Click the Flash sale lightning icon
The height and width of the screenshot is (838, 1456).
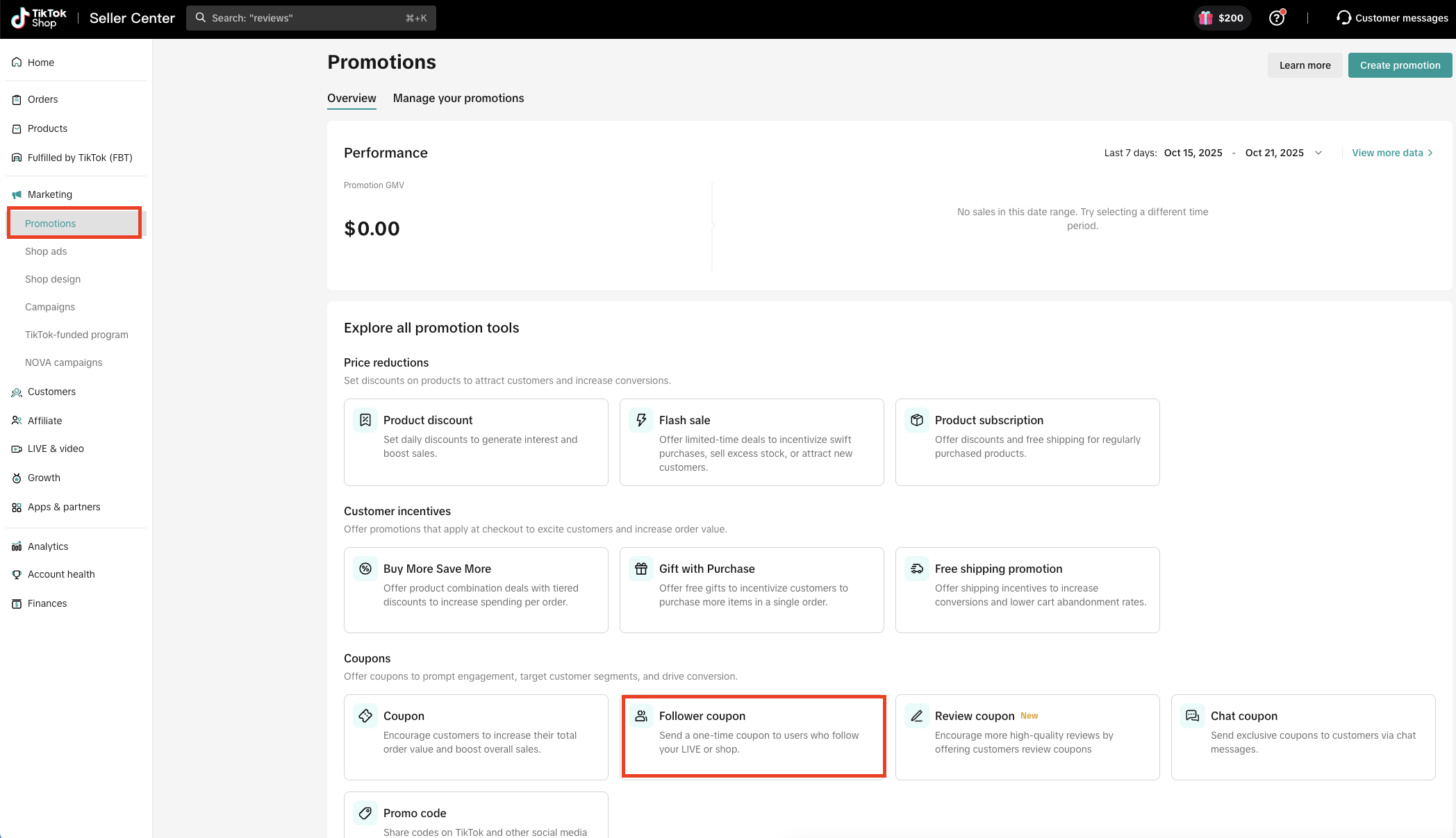pos(641,420)
